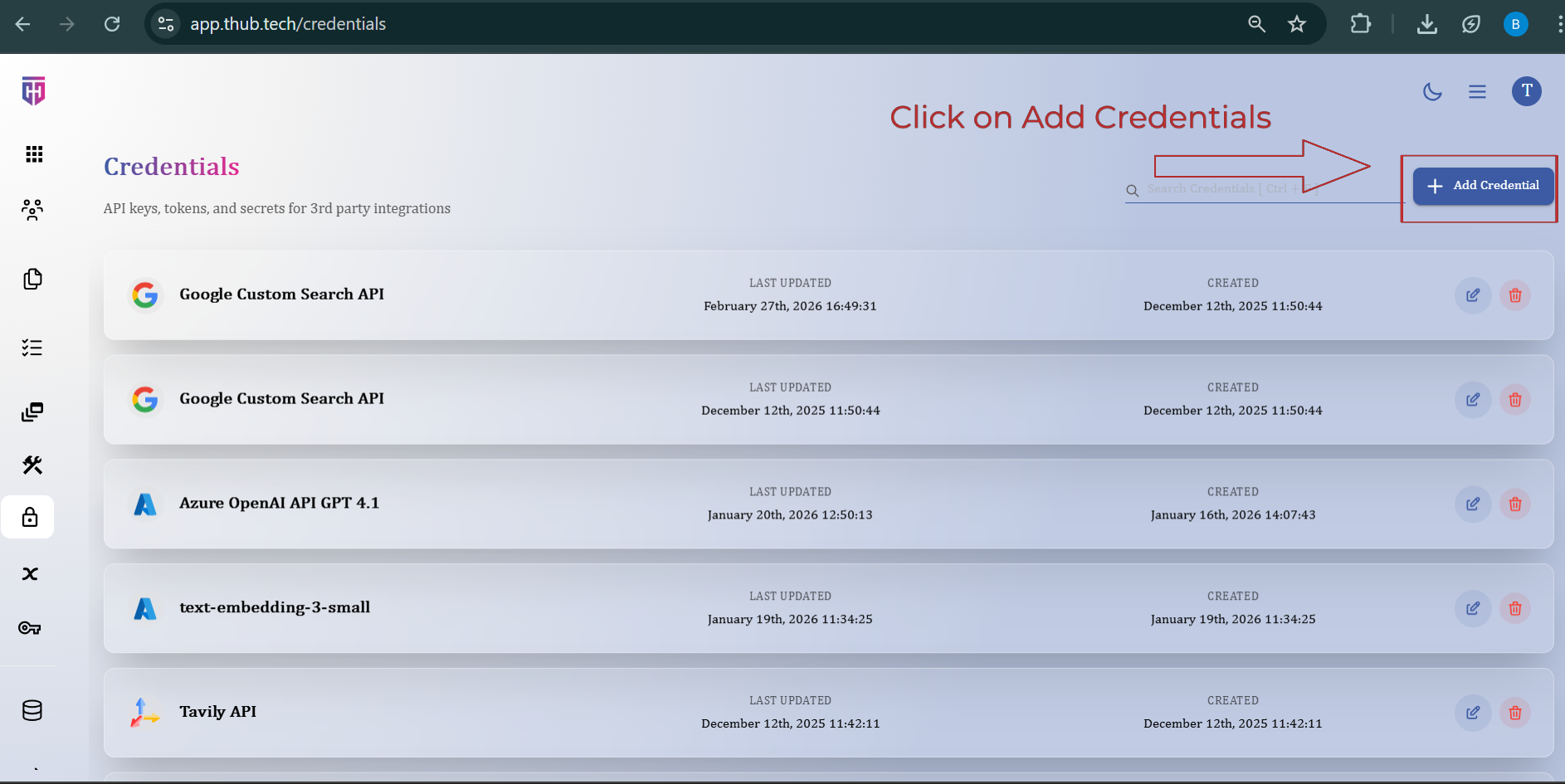Viewport: 1565px width, 784px height.
Task: Open the user profile avatar T
Action: [1526, 91]
